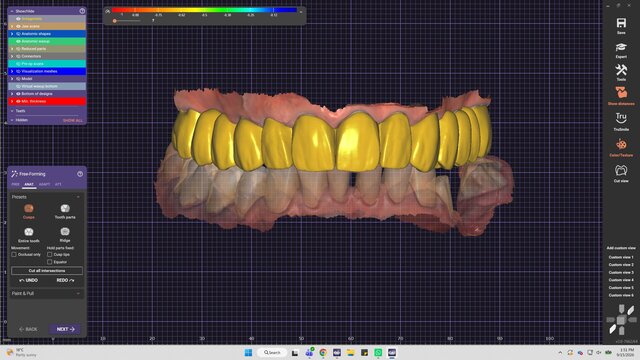This screenshot has height=360, width=640.
Task: Select the Tooth parts preset
Action: click(x=65, y=211)
